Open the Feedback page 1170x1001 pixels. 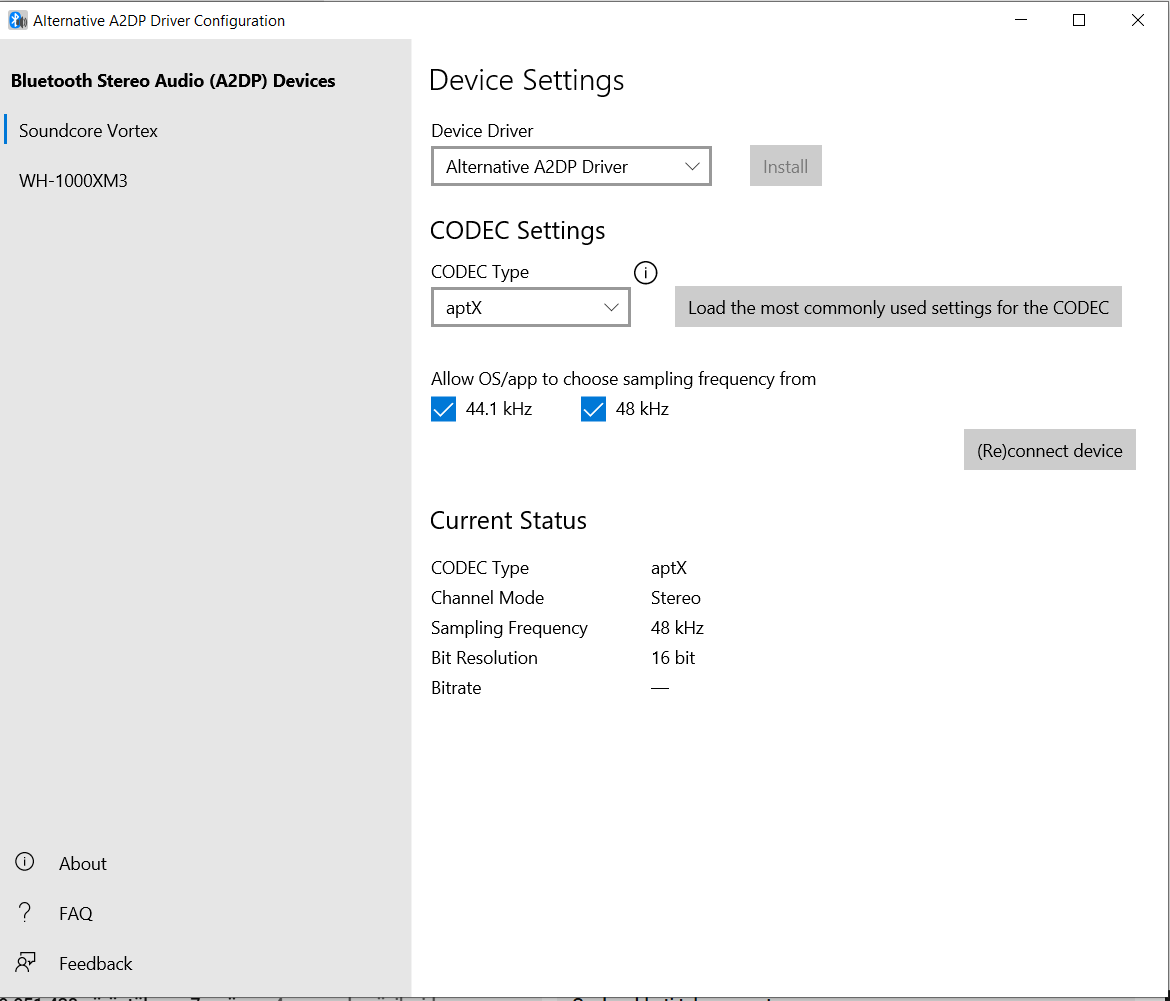[x=205, y=963]
